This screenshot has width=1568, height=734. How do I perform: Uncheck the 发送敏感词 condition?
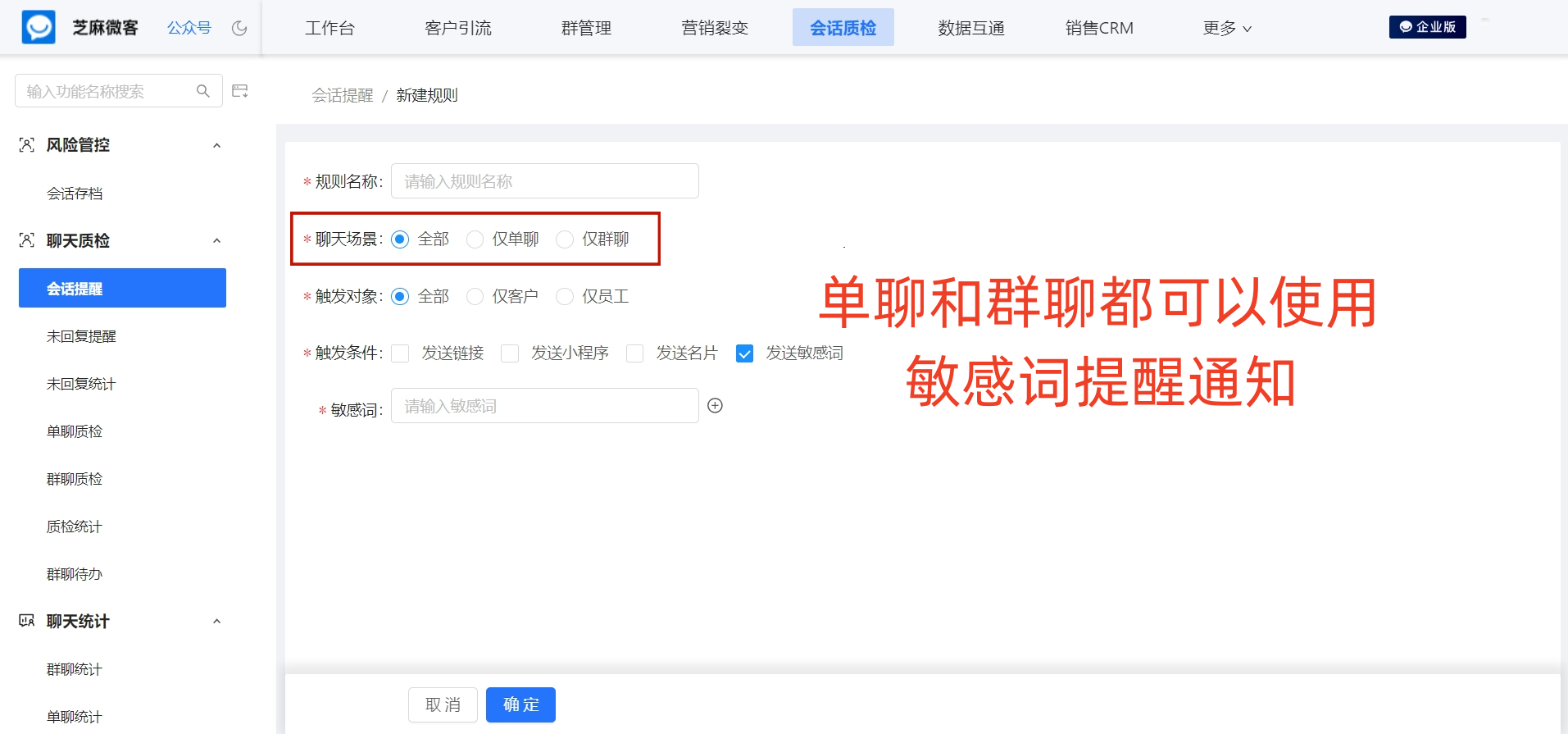744,353
